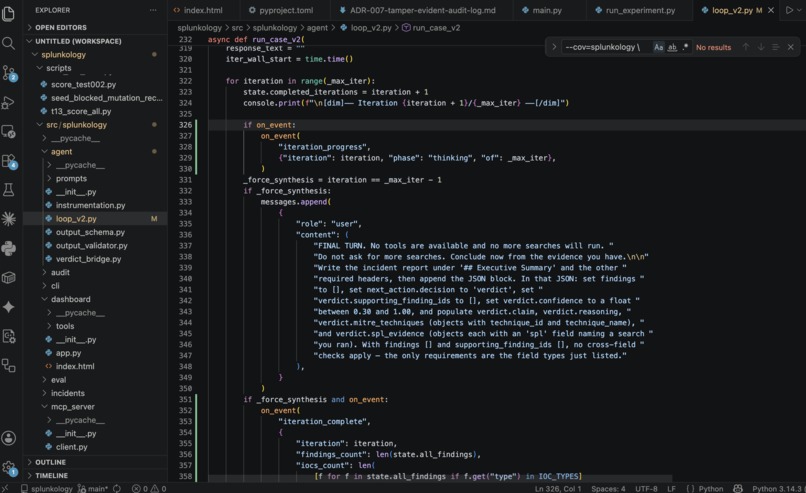806x493 pixels.
Task: Open the Remote Explorer view
Action: tap(9, 132)
